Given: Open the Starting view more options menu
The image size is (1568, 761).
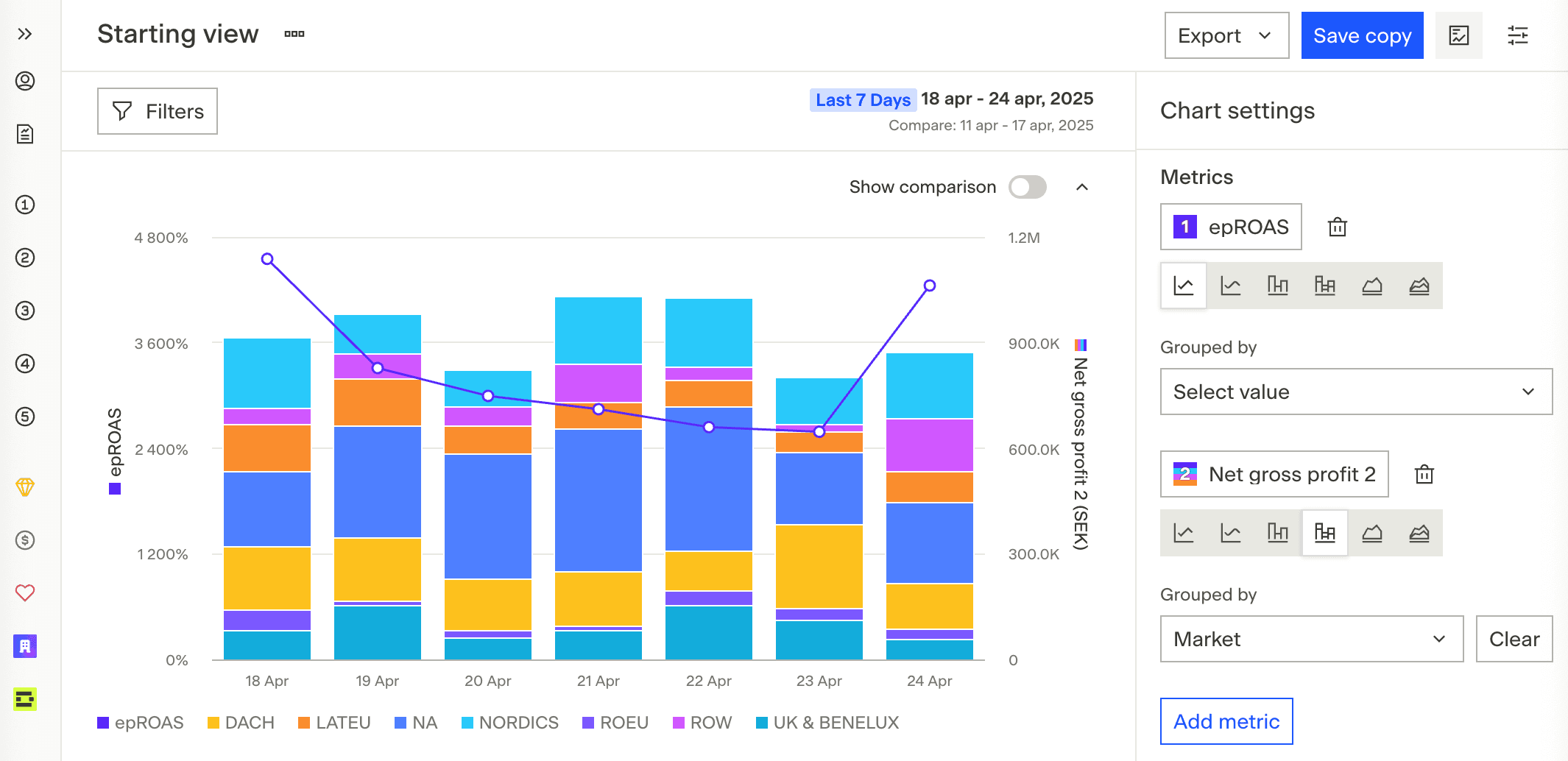Looking at the screenshot, I should click(294, 34).
